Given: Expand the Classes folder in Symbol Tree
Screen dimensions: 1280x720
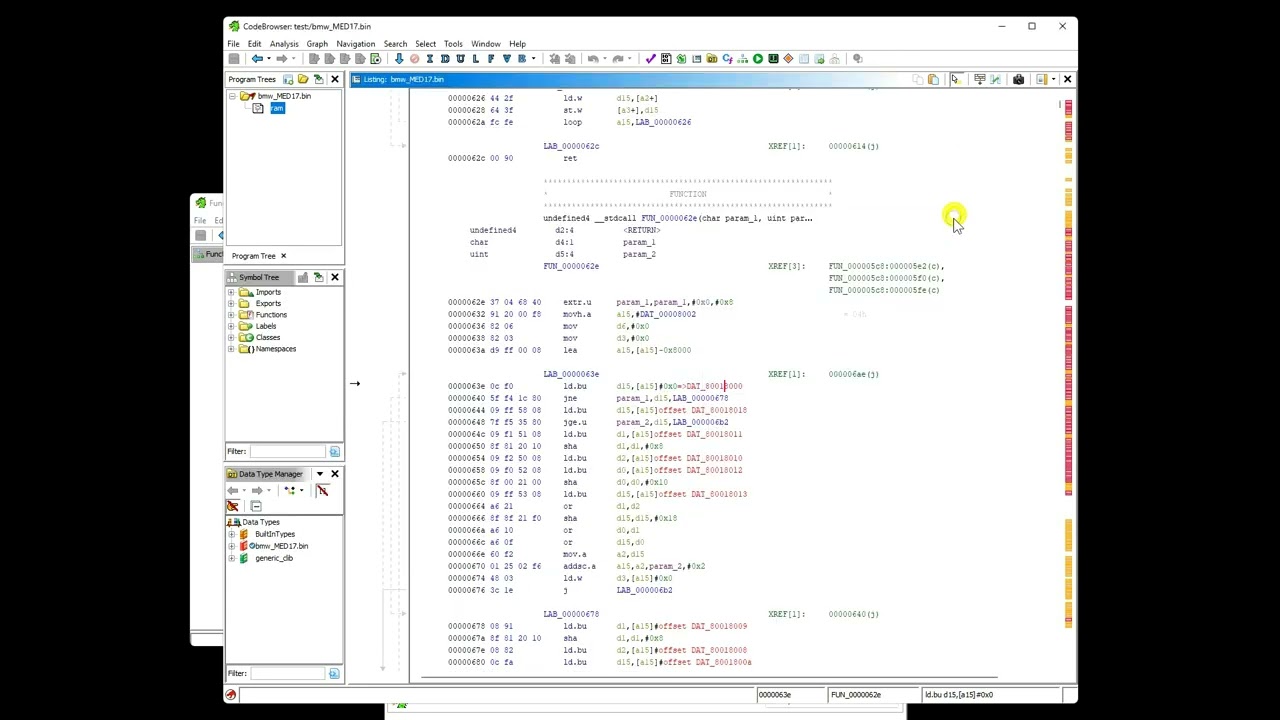Looking at the screenshot, I should tap(232, 337).
